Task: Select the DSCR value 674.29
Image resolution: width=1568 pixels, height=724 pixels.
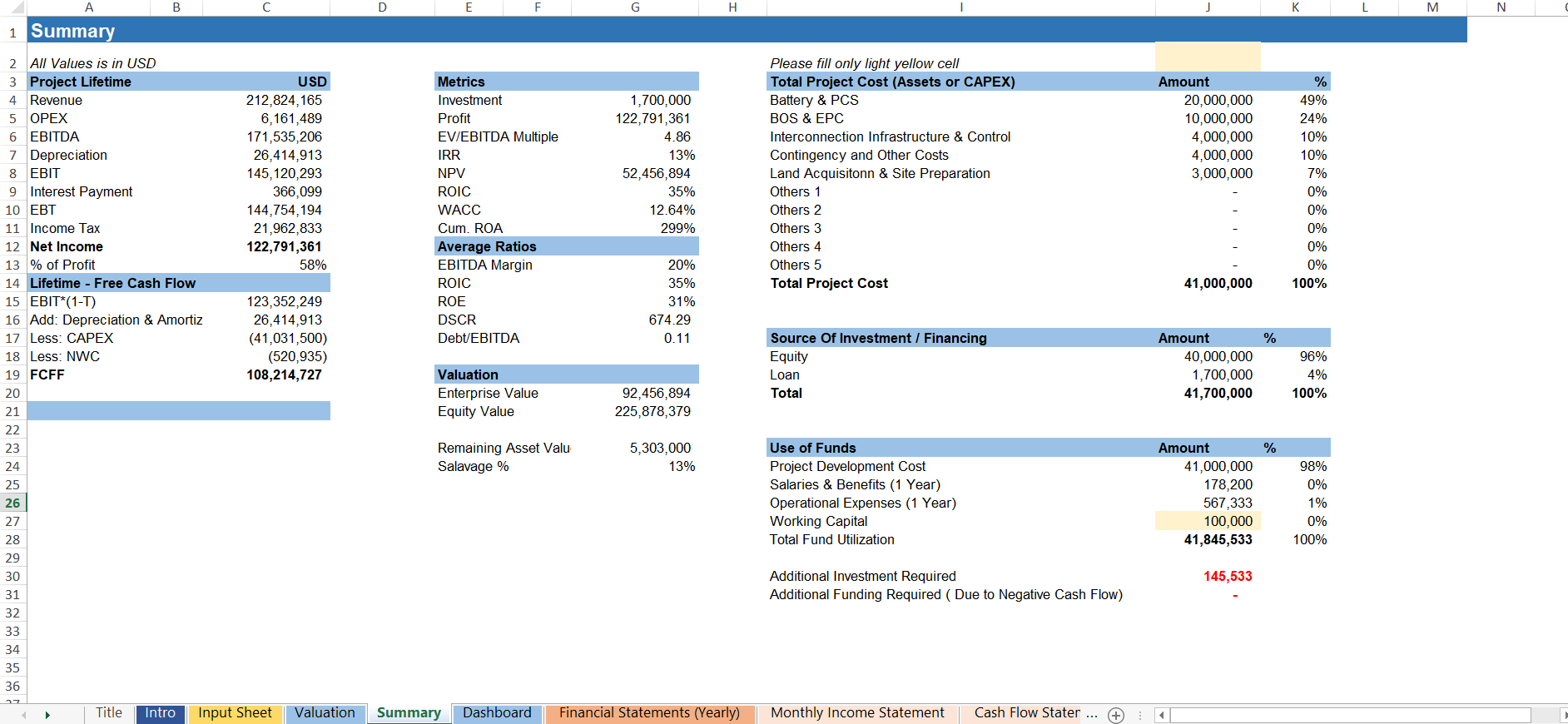Action: point(669,320)
